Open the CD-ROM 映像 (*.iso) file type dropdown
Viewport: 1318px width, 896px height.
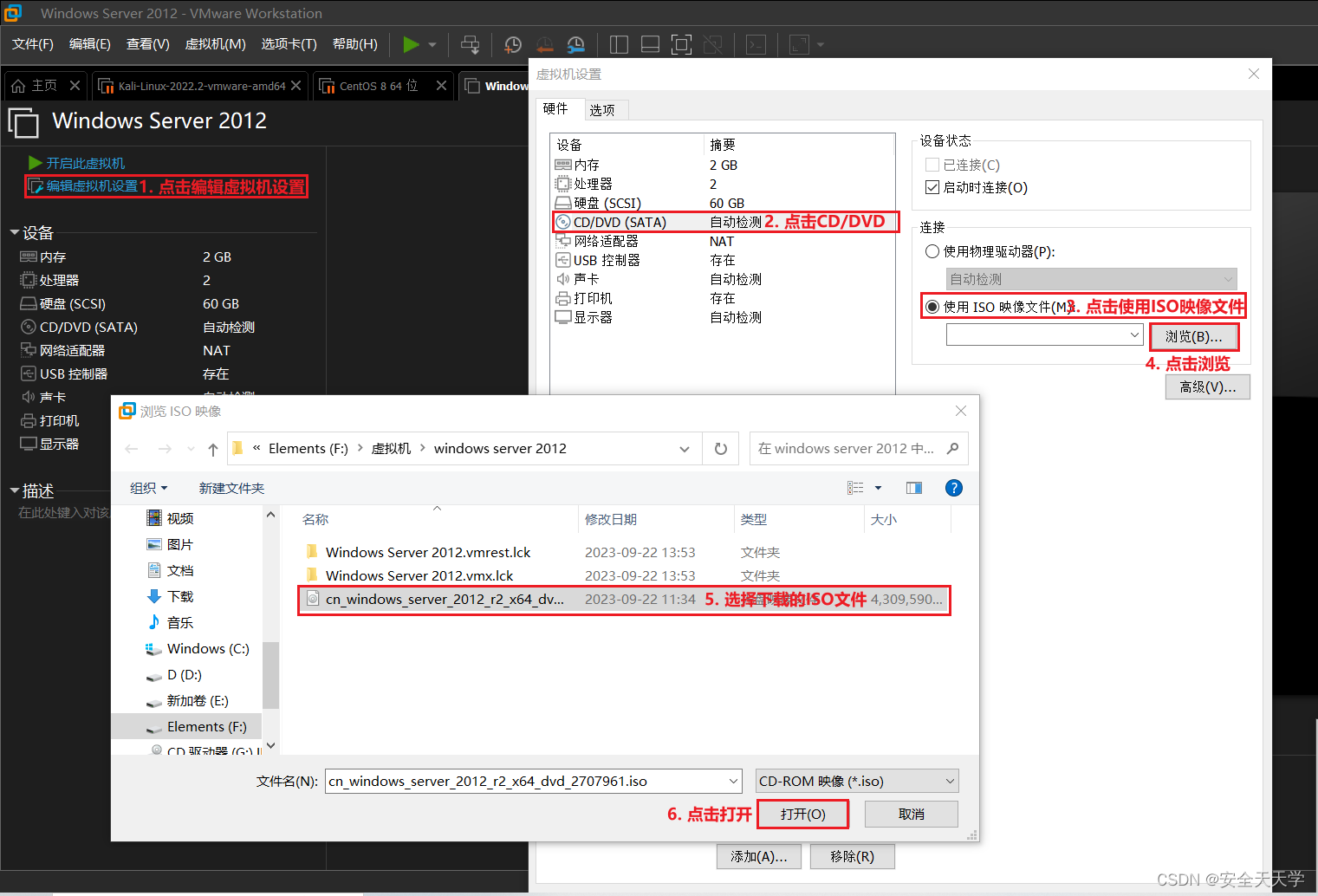857,781
